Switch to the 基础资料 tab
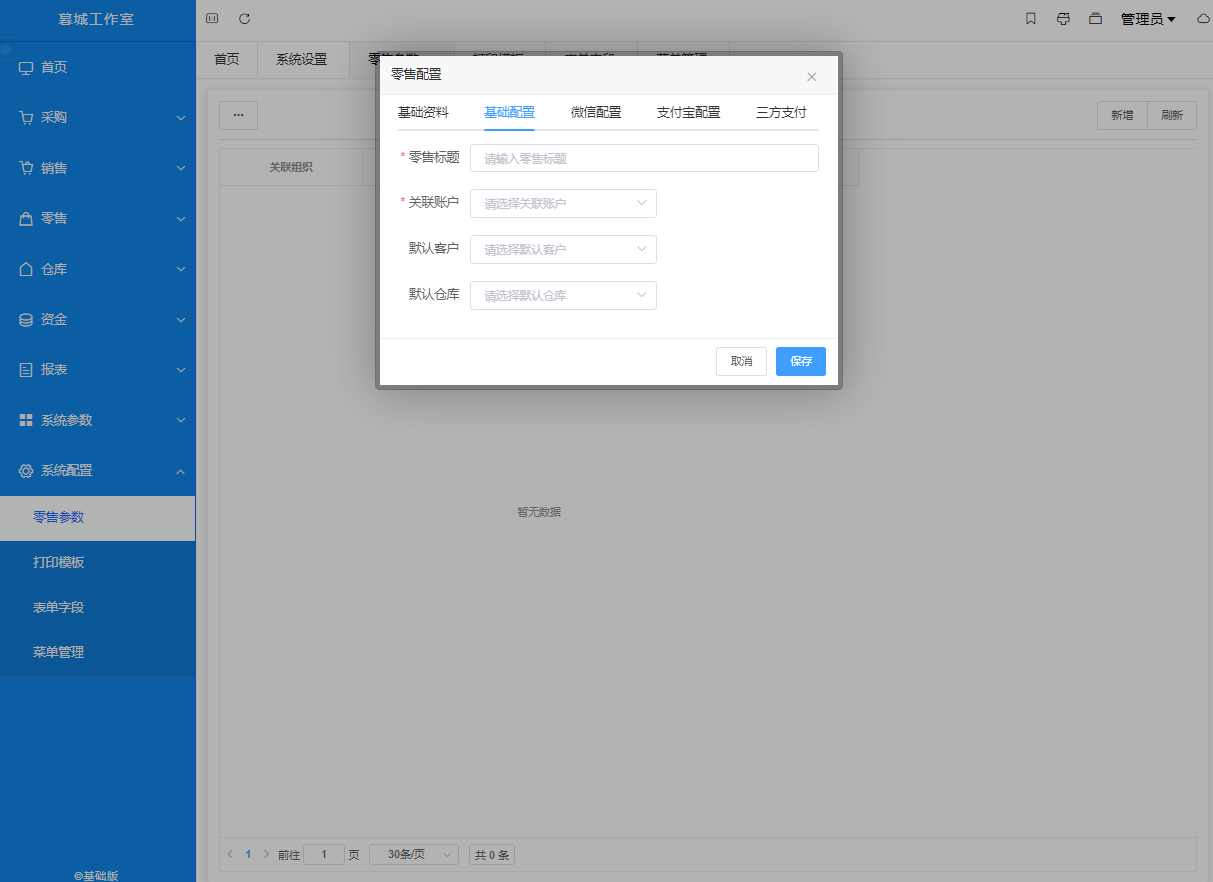Image resolution: width=1213 pixels, height=882 pixels. [423, 113]
